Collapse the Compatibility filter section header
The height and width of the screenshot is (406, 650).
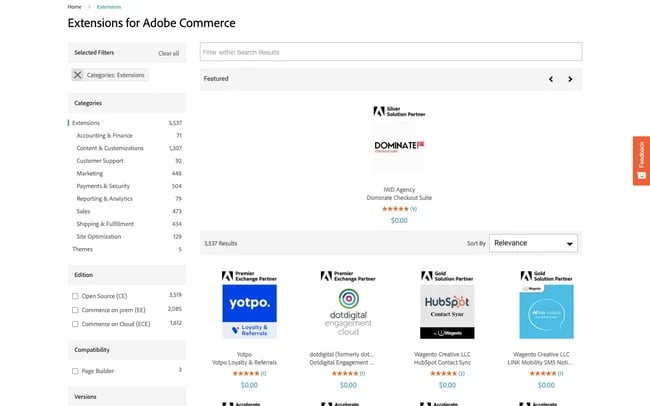click(x=127, y=350)
